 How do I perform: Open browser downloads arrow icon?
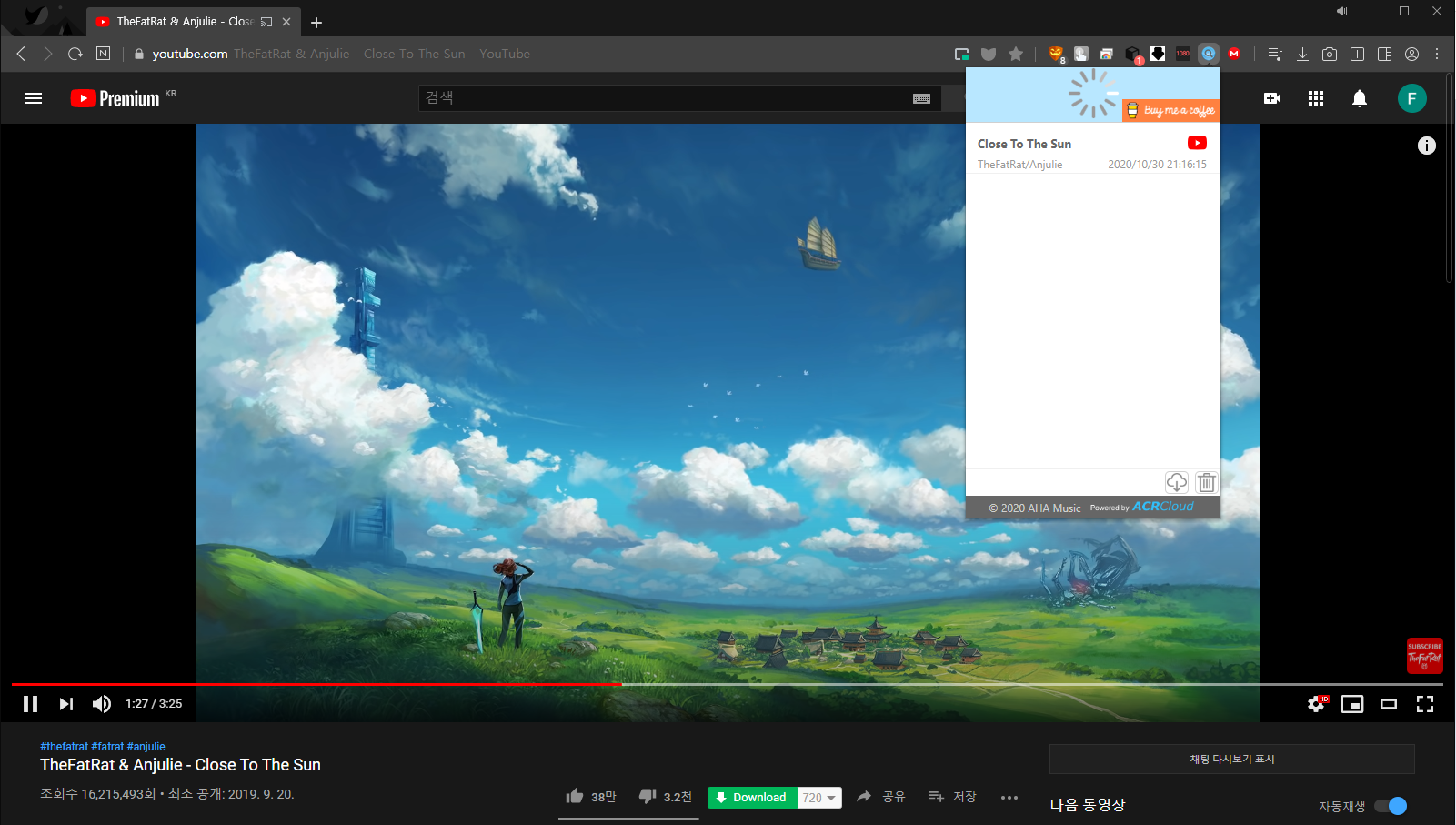click(1302, 54)
